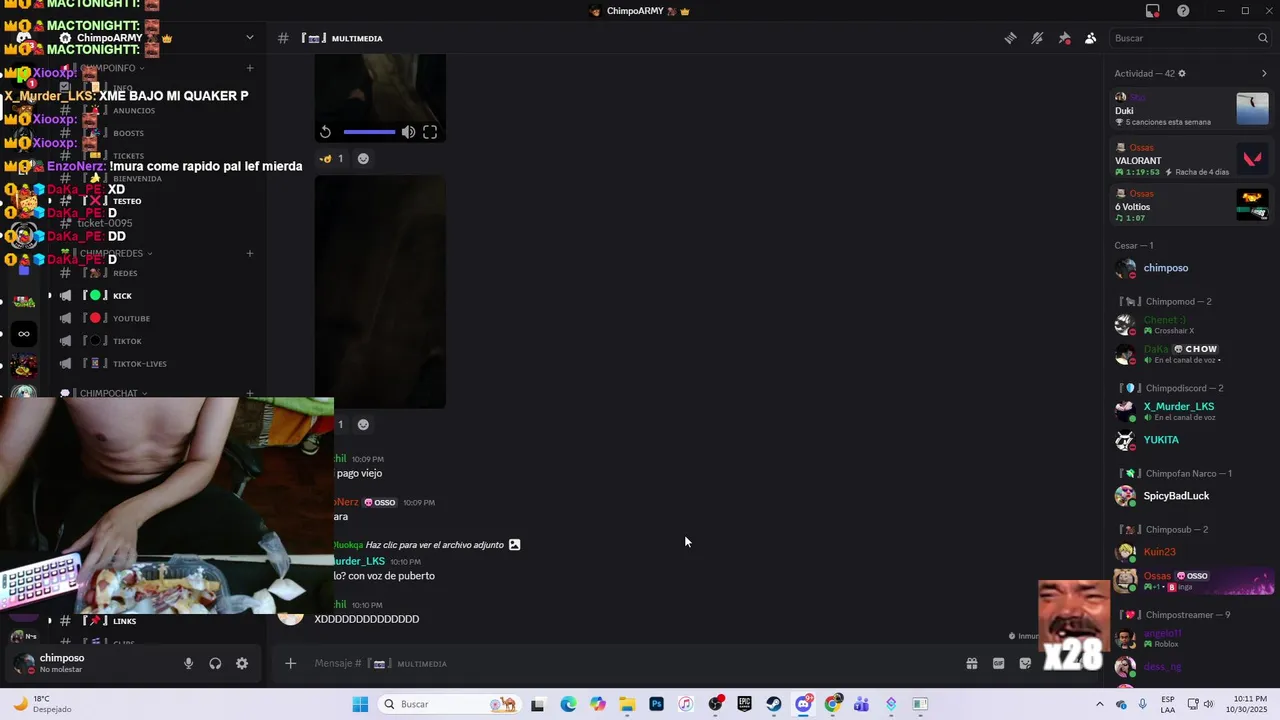Viewport: 1280px width, 720px height.
Task: Open the GIF picker
Action: pos(998,663)
